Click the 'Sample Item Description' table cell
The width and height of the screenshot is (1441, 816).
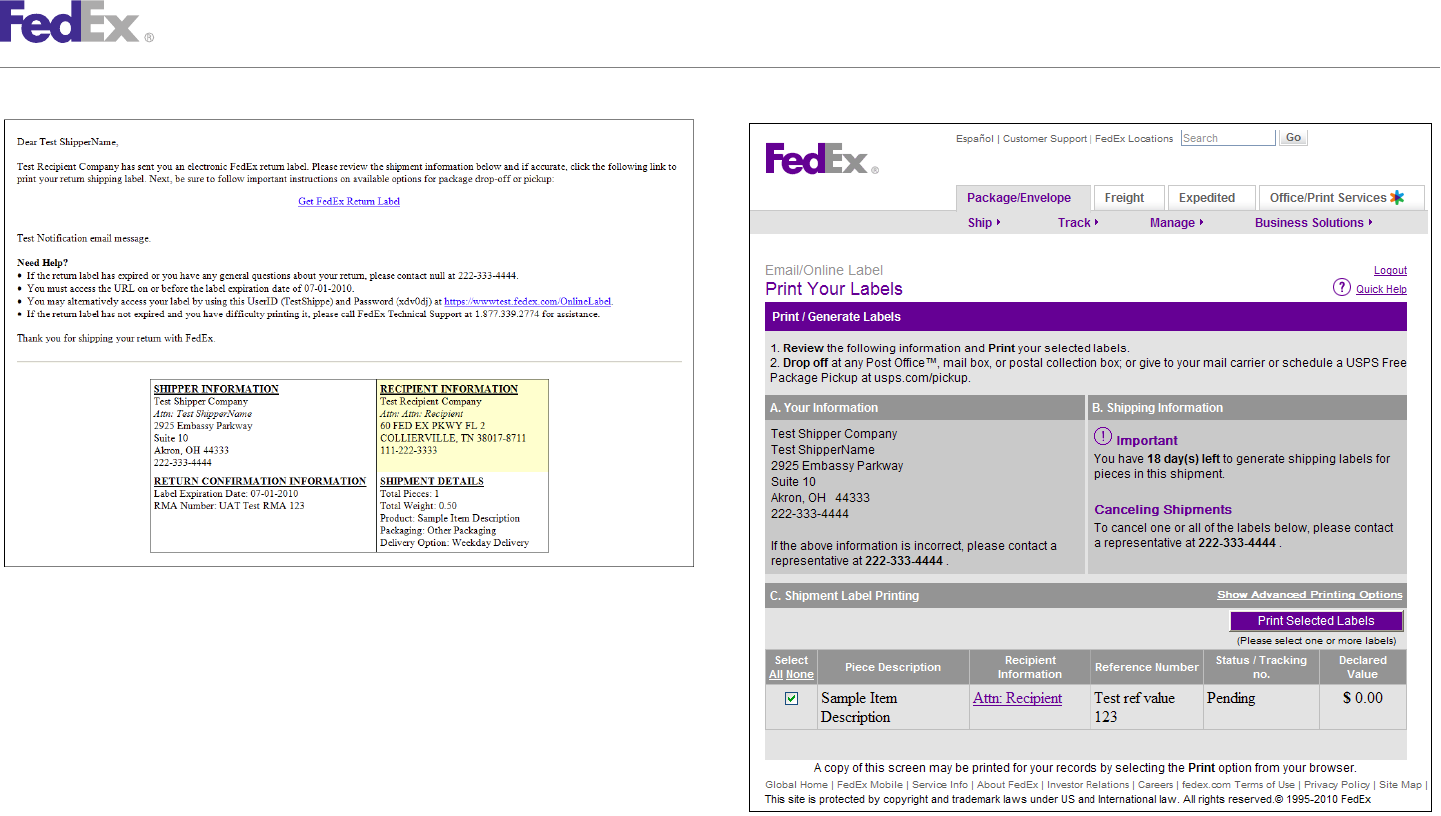[893, 707]
